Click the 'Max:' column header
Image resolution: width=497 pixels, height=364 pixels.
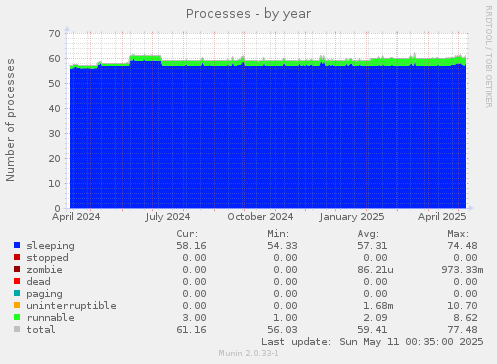pyautogui.click(x=458, y=234)
